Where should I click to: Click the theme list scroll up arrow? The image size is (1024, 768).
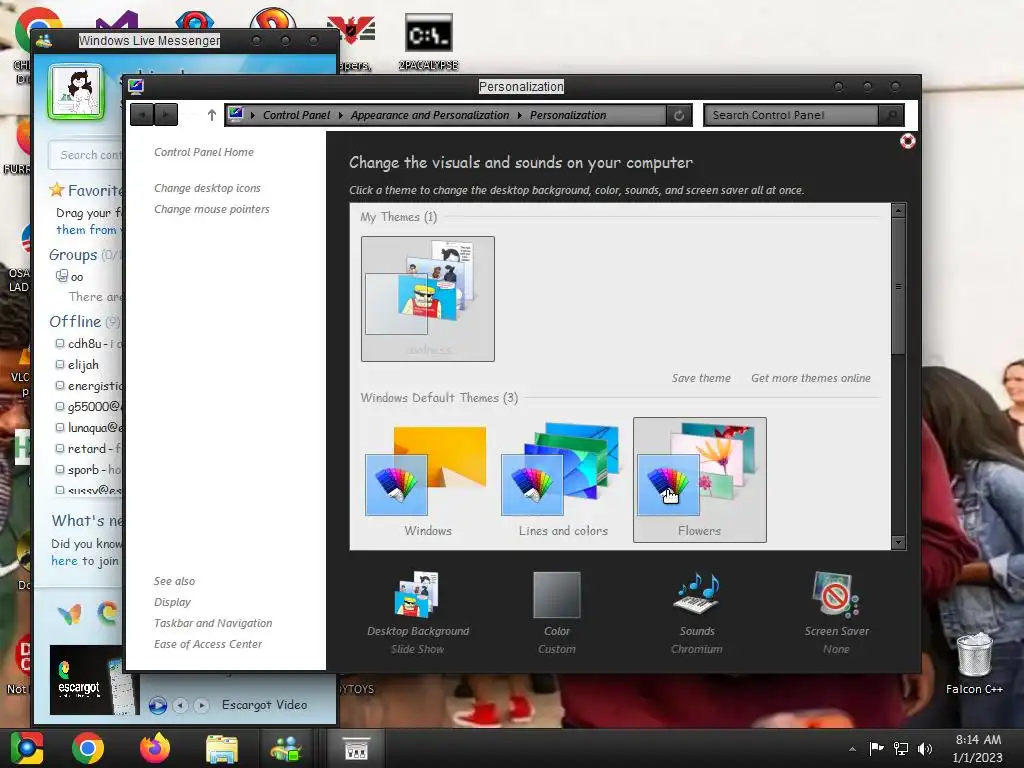(x=899, y=210)
